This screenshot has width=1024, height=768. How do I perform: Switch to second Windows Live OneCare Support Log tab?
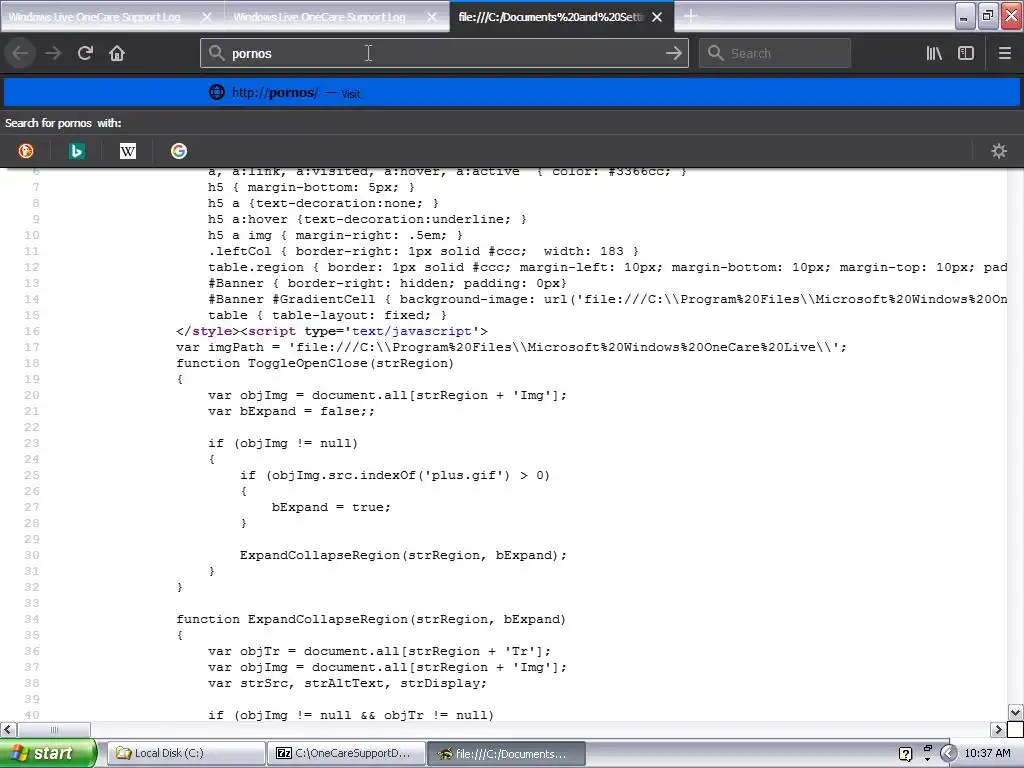coord(319,17)
